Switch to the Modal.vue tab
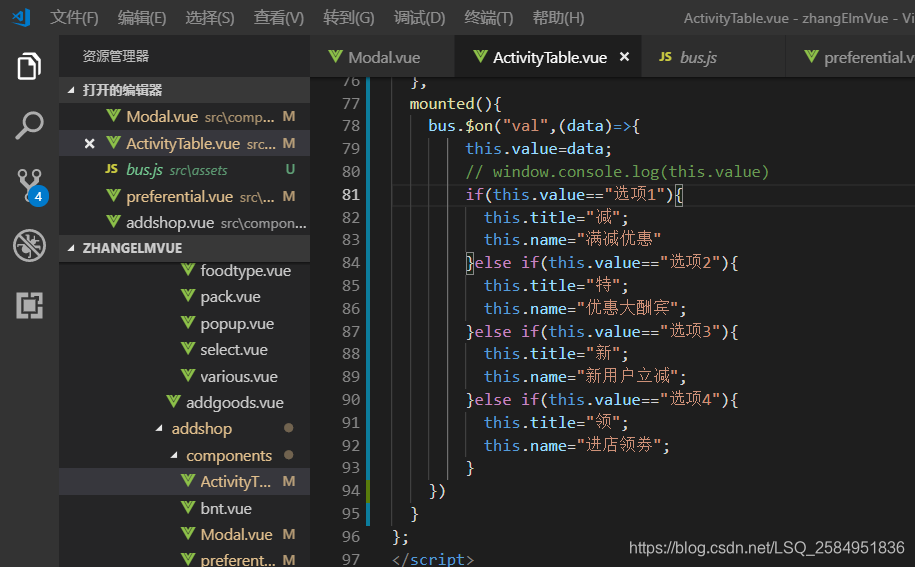Image resolution: width=915 pixels, height=567 pixels. click(382, 57)
